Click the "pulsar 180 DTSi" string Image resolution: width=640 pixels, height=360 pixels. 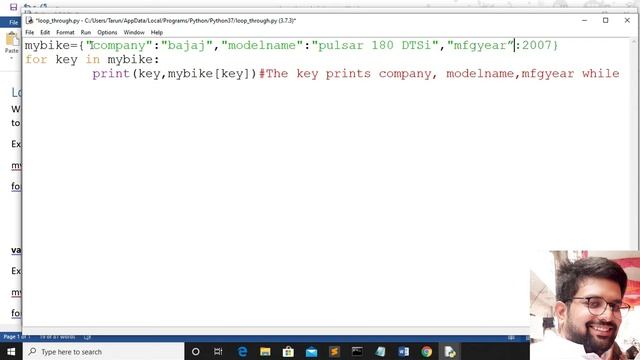tap(375, 45)
